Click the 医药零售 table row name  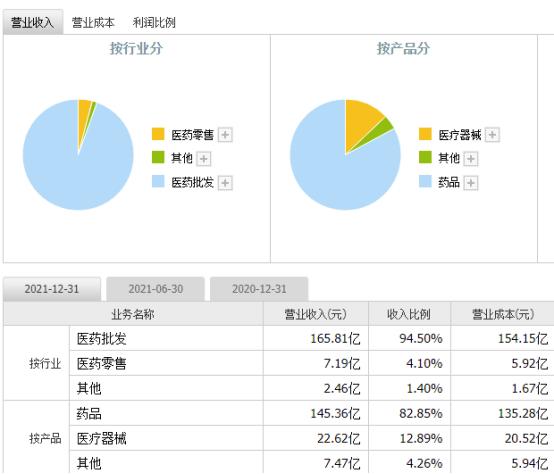(101, 364)
